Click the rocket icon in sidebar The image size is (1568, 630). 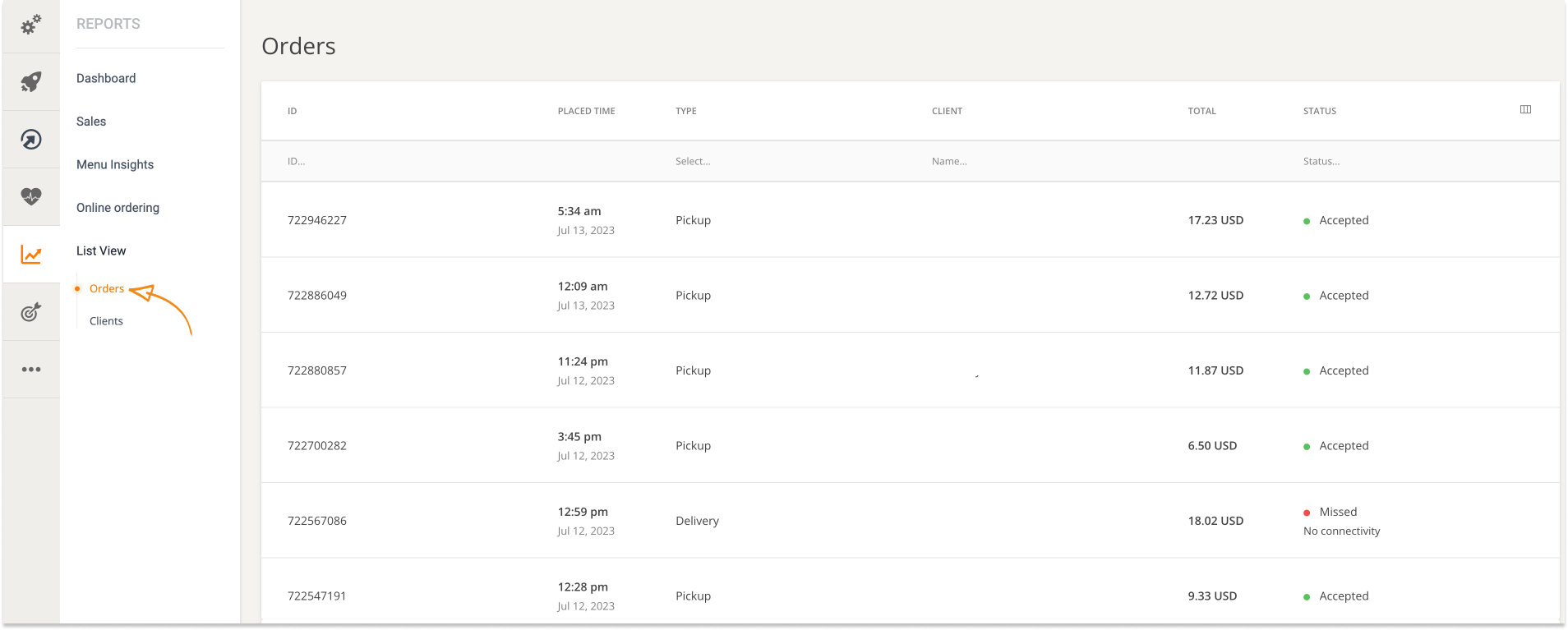[31, 82]
